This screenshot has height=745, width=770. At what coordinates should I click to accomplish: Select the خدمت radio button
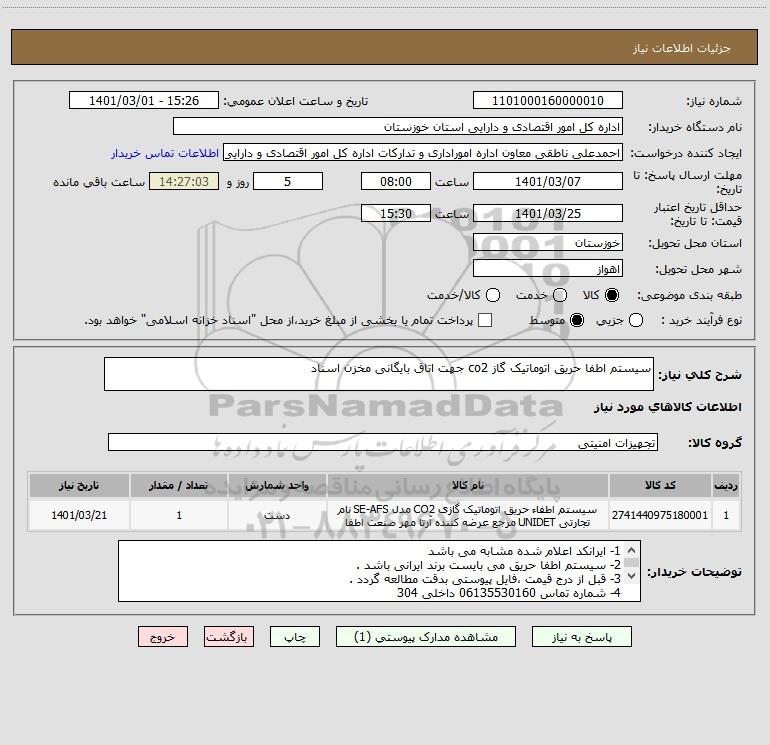(x=560, y=295)
